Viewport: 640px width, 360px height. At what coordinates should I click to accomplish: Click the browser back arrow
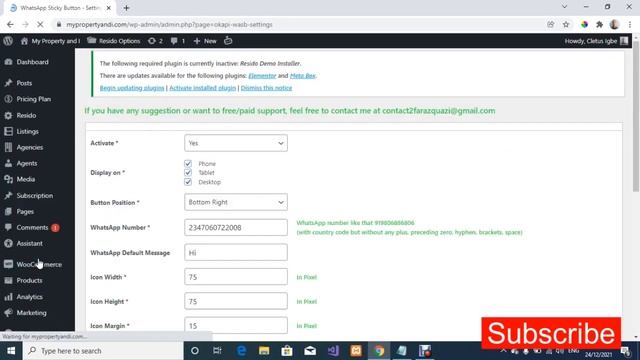[10, 24]
